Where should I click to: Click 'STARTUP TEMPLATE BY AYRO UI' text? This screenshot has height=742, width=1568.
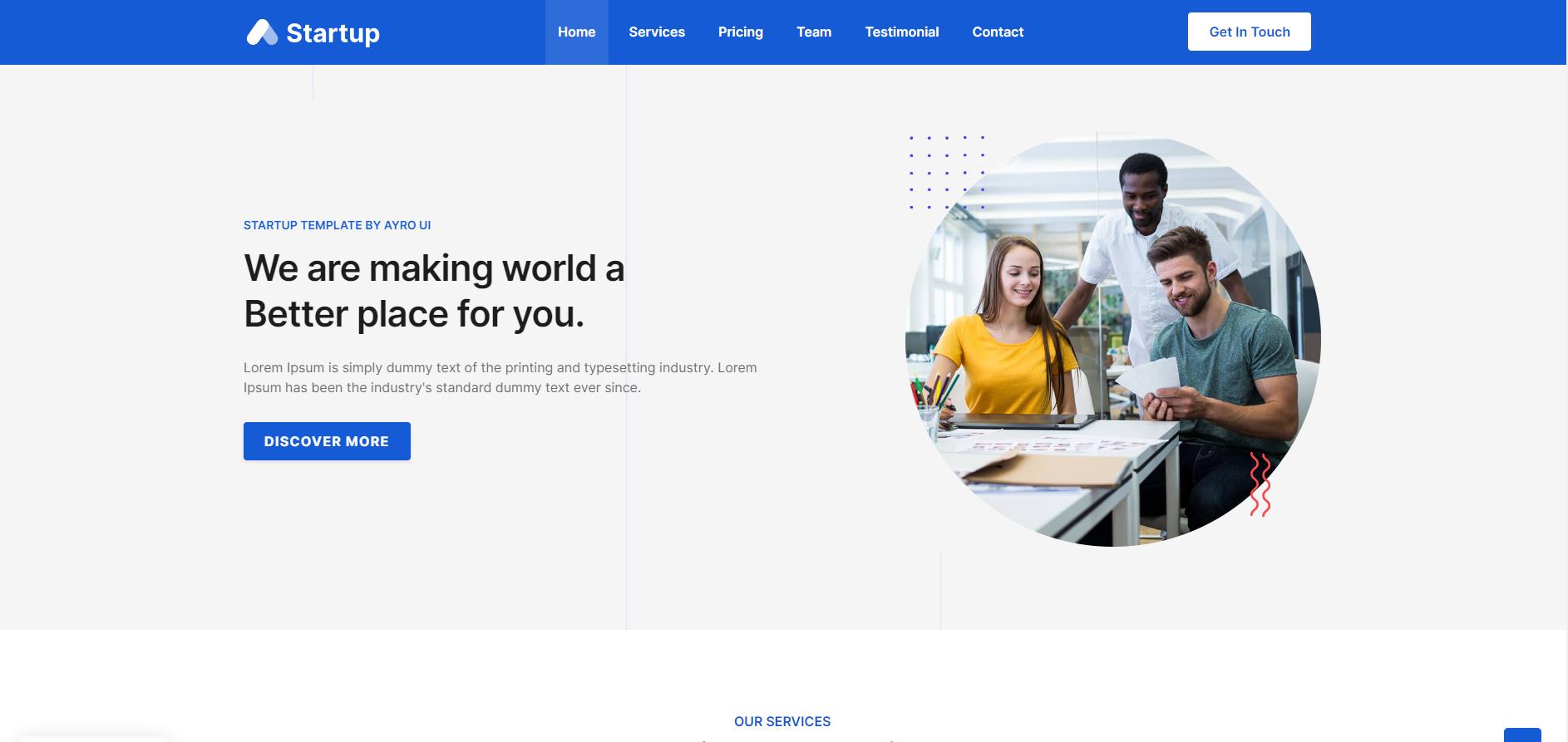coord(337,225)
